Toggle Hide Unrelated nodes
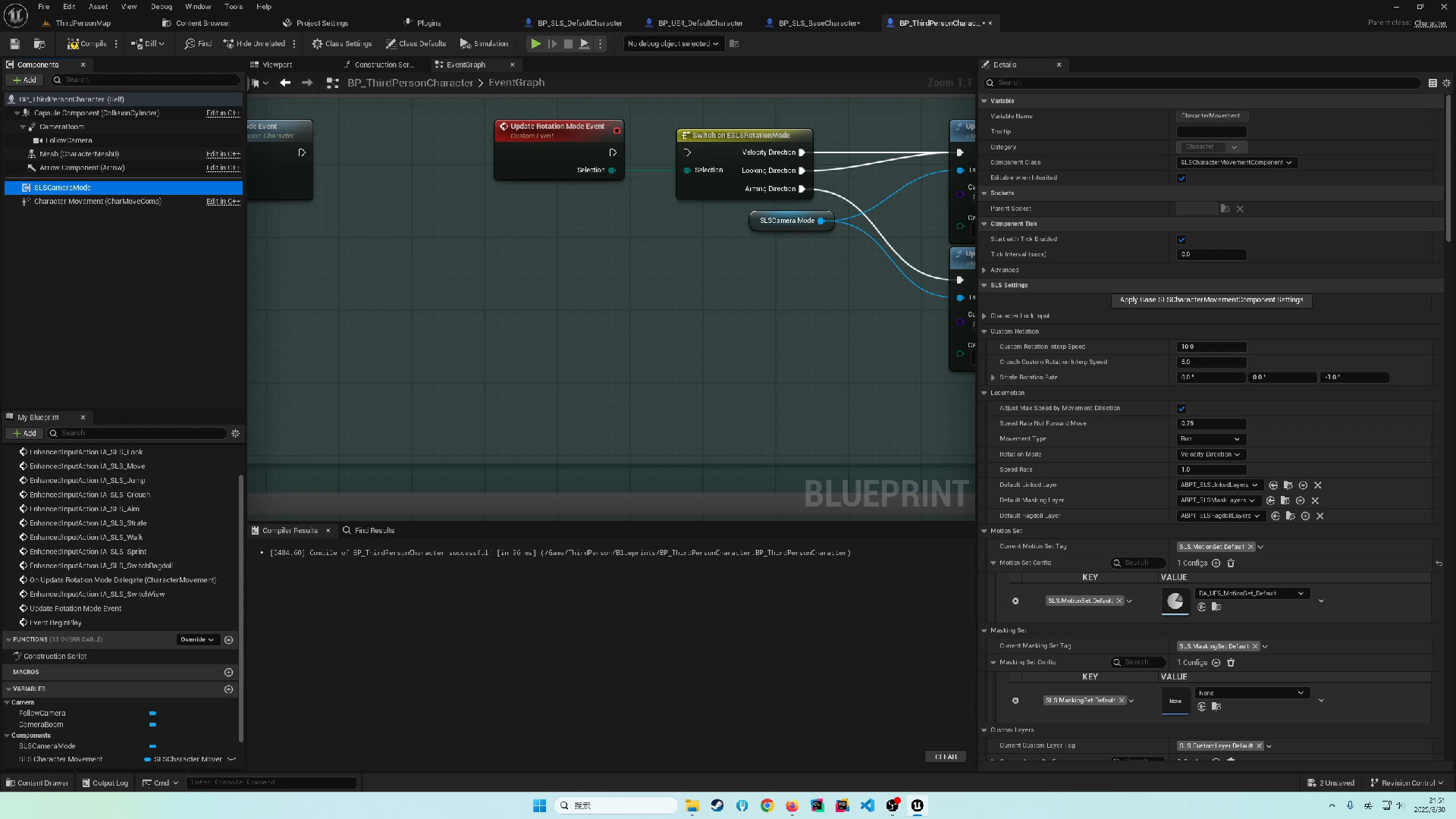The image size is (1456, 819). click(254, 44)
